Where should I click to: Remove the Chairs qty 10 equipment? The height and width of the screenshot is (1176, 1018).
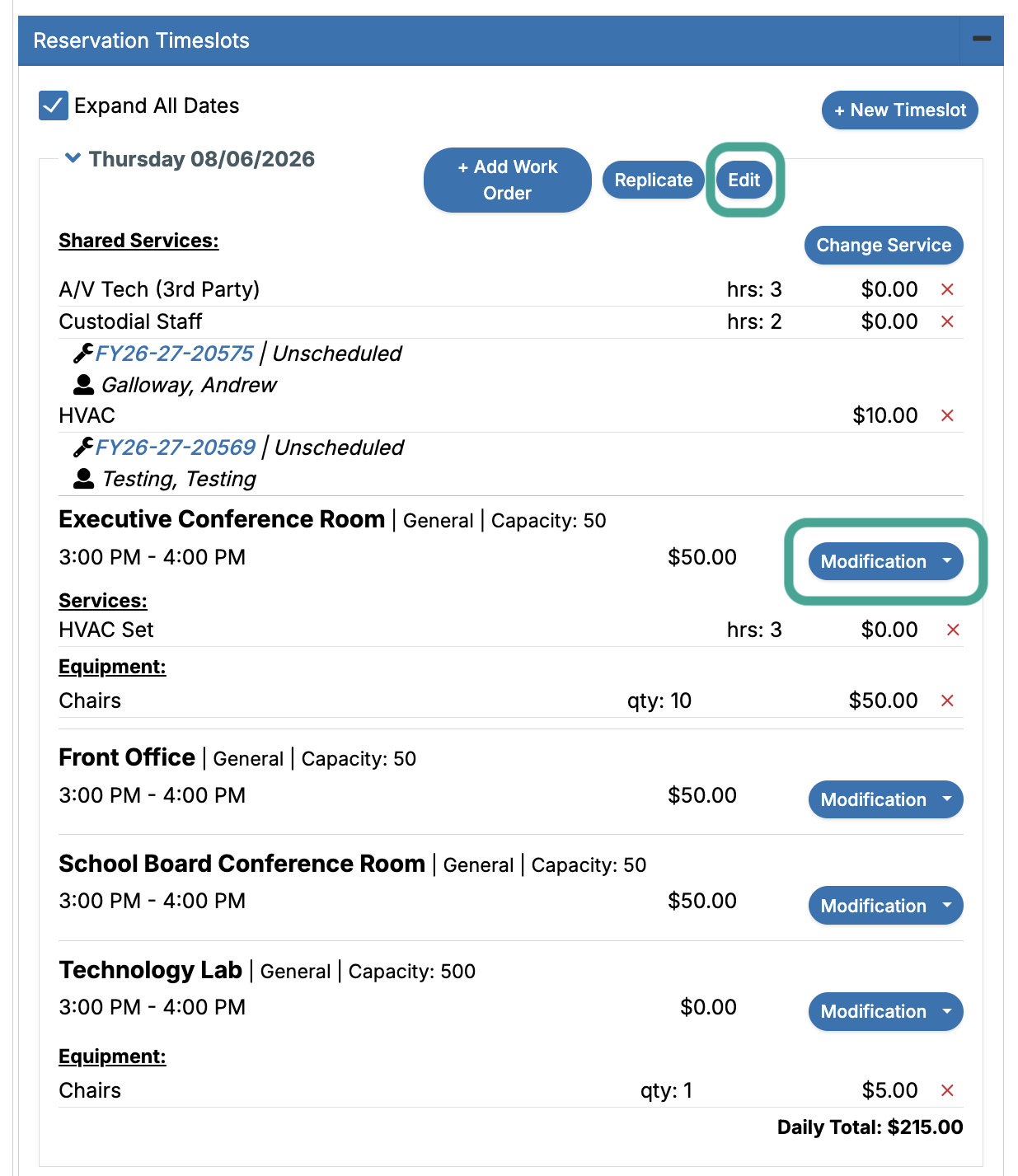coord(947,700)
